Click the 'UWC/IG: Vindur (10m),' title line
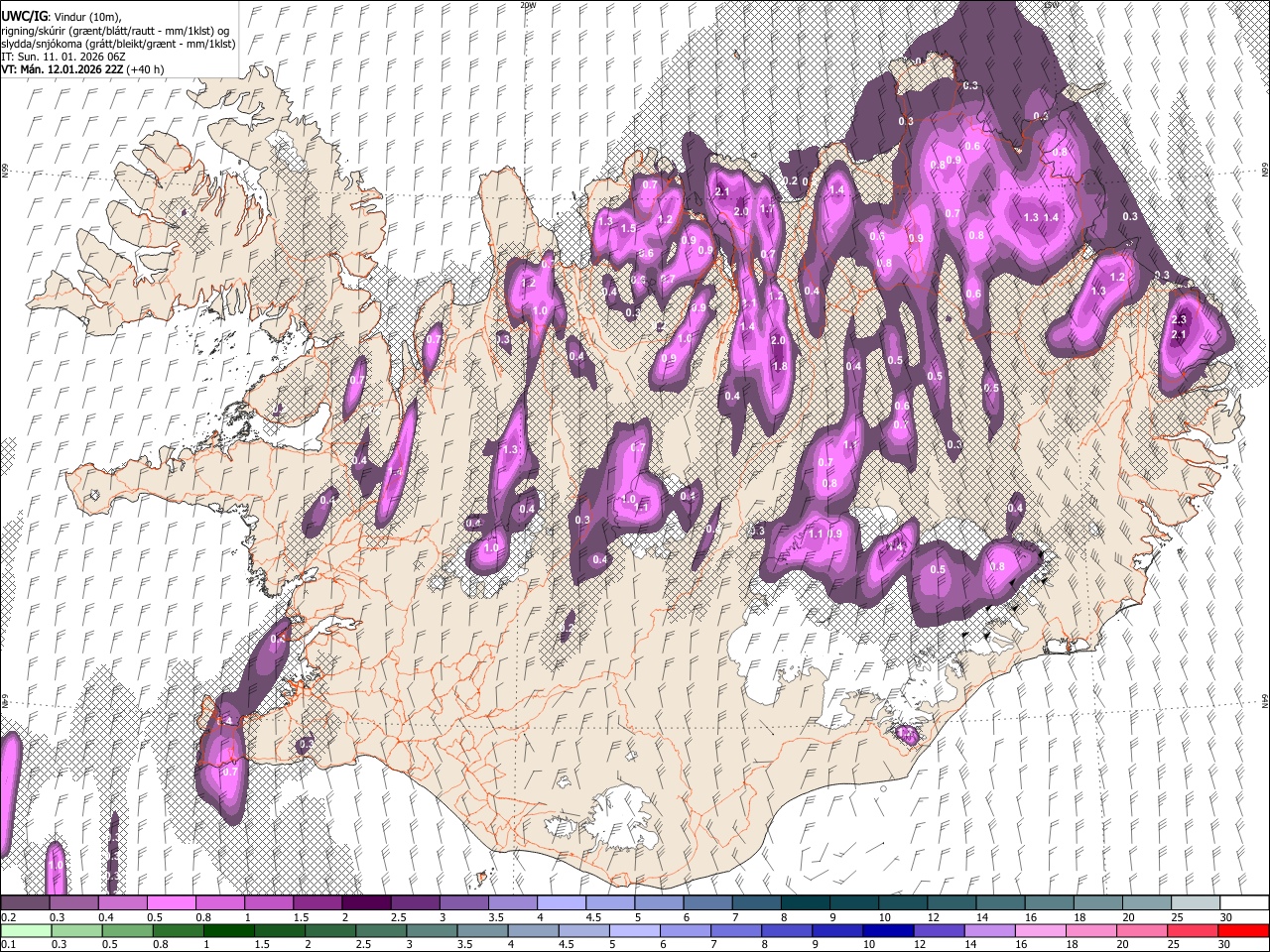The height and width of the screenshot is (952, 1270). click(x=60, y=17)
